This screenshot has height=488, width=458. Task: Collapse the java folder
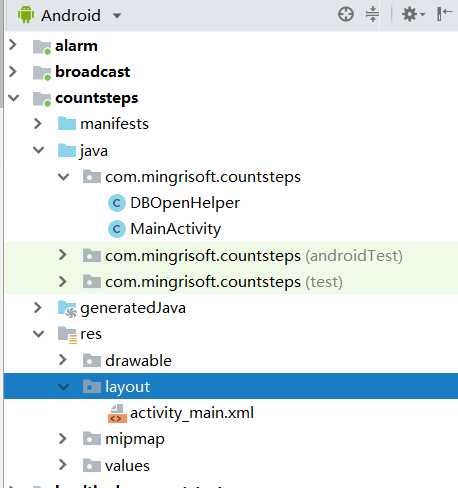pyautogui.click(x=39, y=150)
